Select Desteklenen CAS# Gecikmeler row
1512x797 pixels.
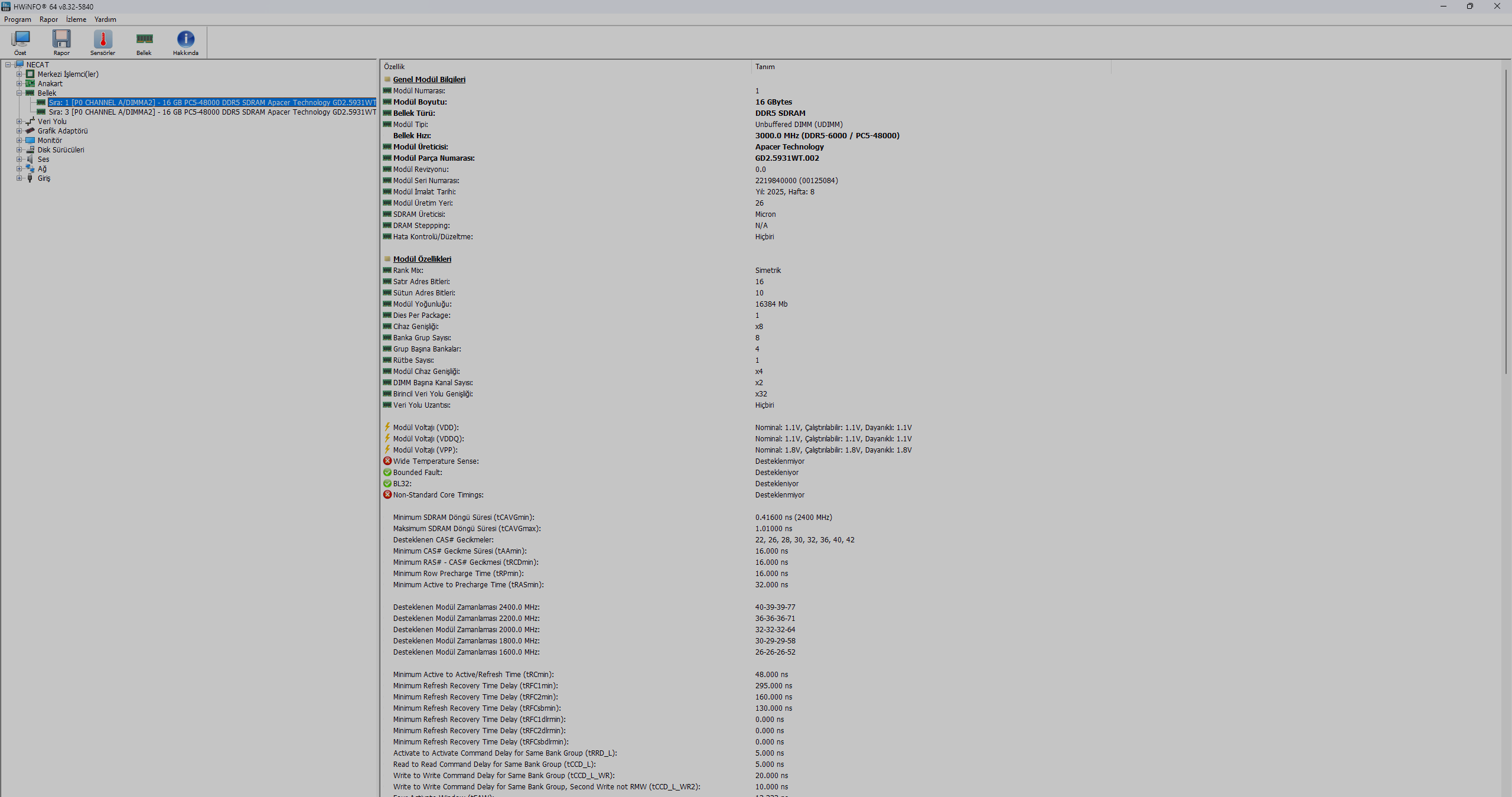[x=747, y=539]
